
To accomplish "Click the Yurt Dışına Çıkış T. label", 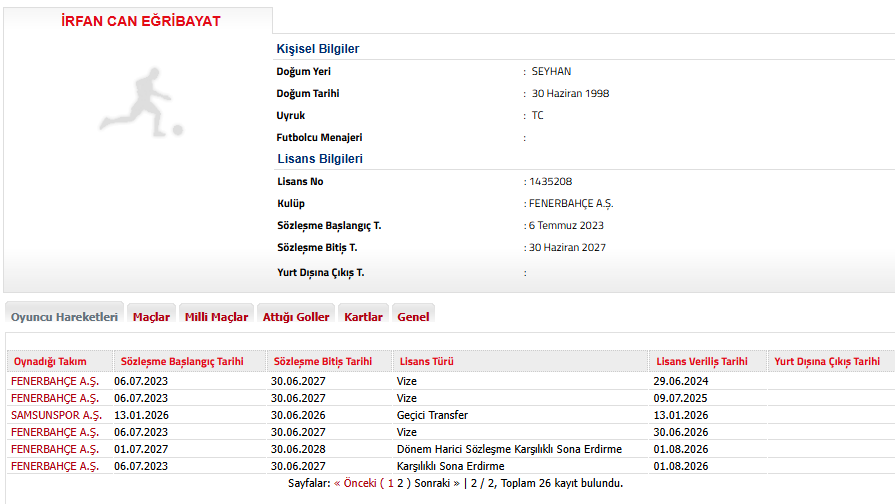I will tap(321, 272).
